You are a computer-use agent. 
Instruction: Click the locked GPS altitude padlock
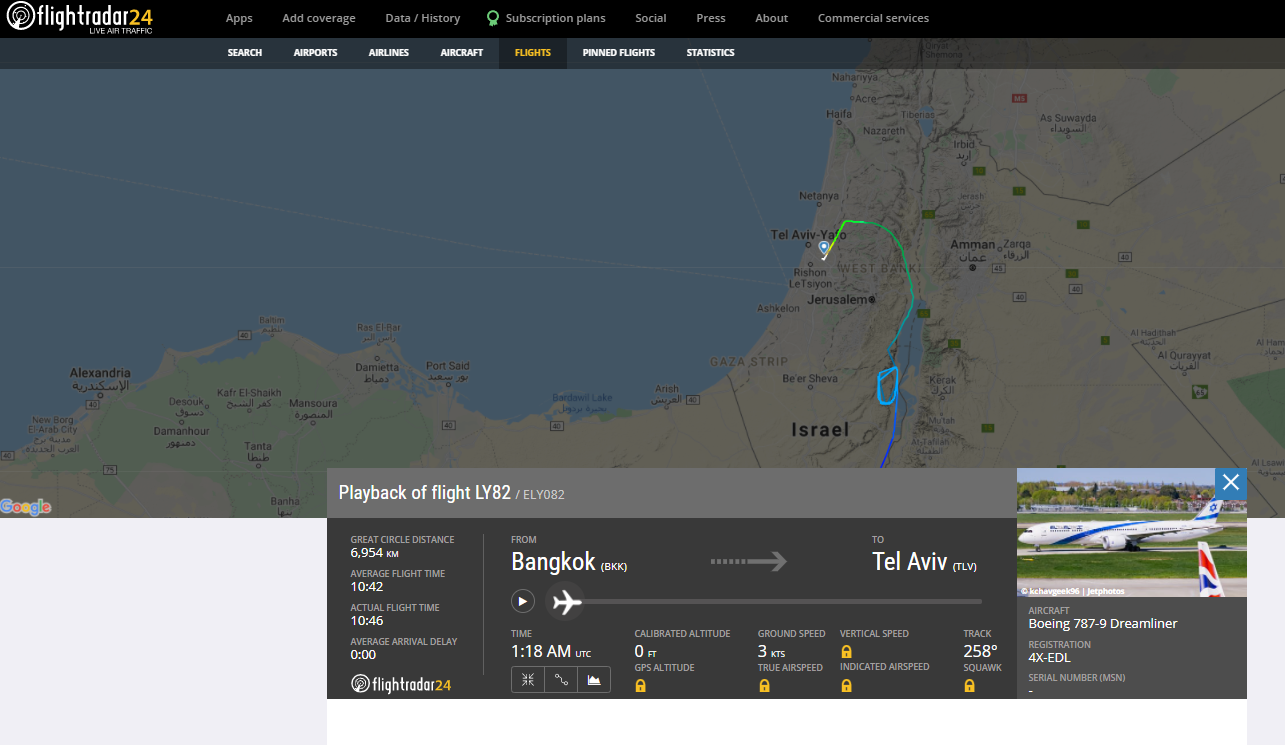[x=641, y=685]
